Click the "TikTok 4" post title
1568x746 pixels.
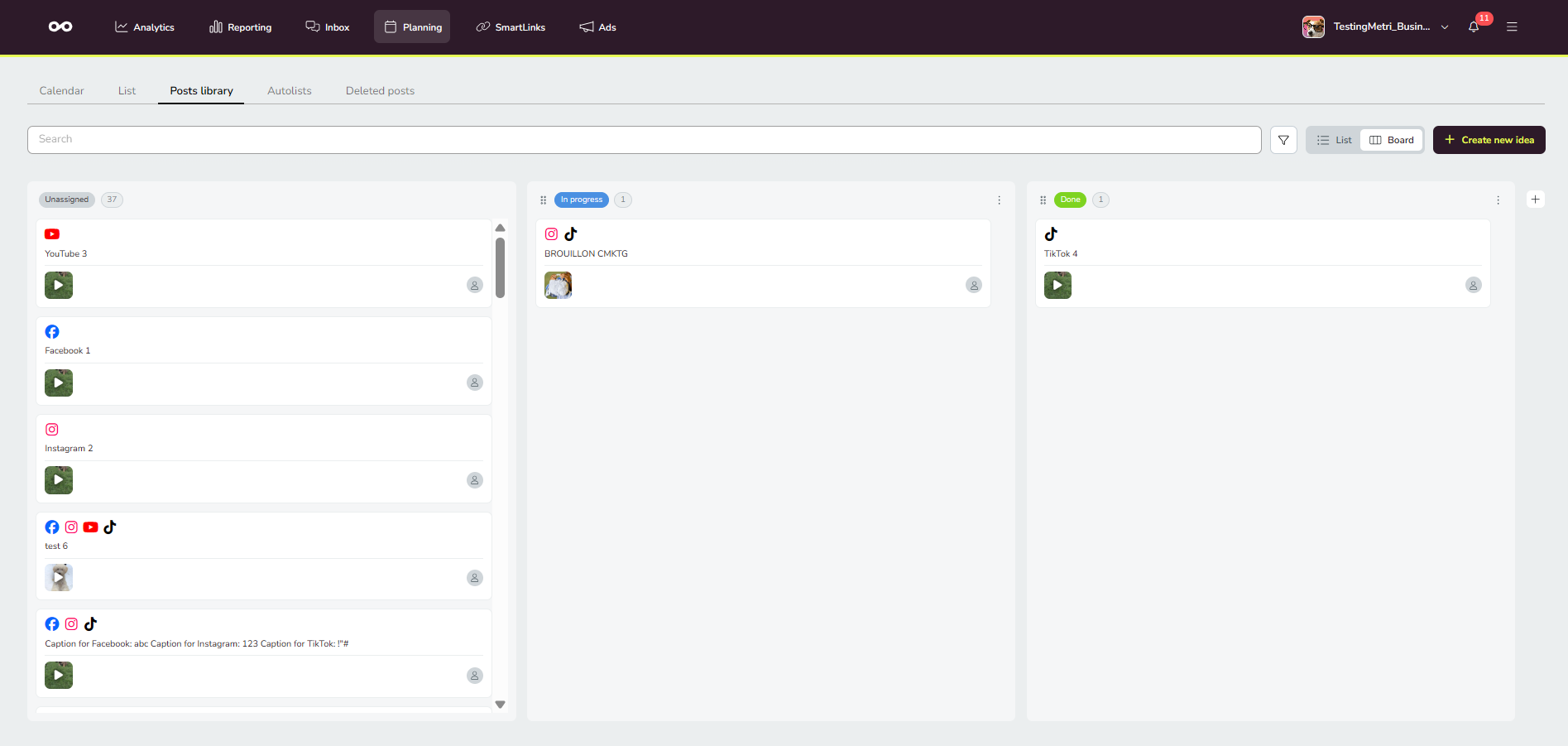[x=1061, y=254]
